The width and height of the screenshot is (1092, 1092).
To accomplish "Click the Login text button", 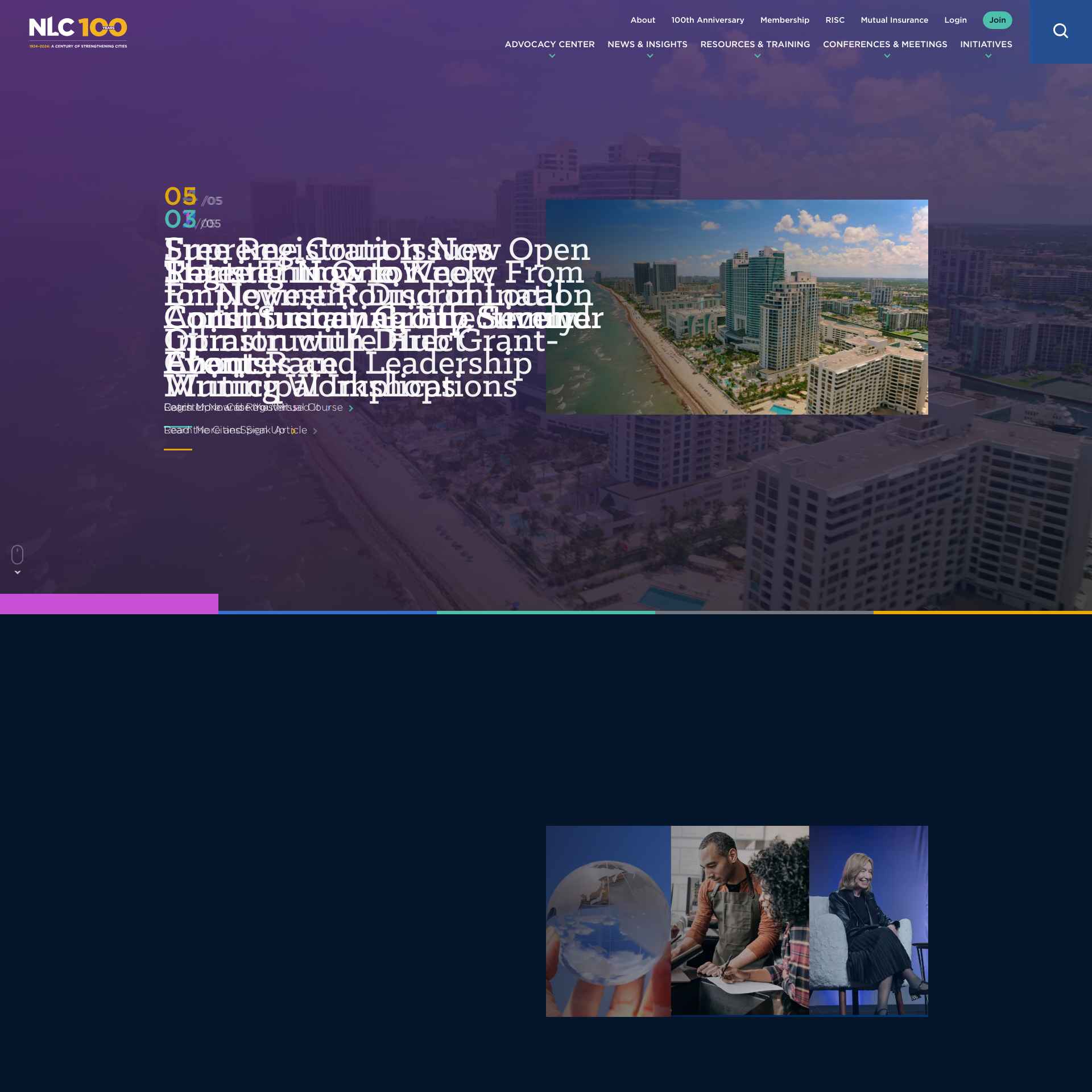I will (x=955, y=20).
